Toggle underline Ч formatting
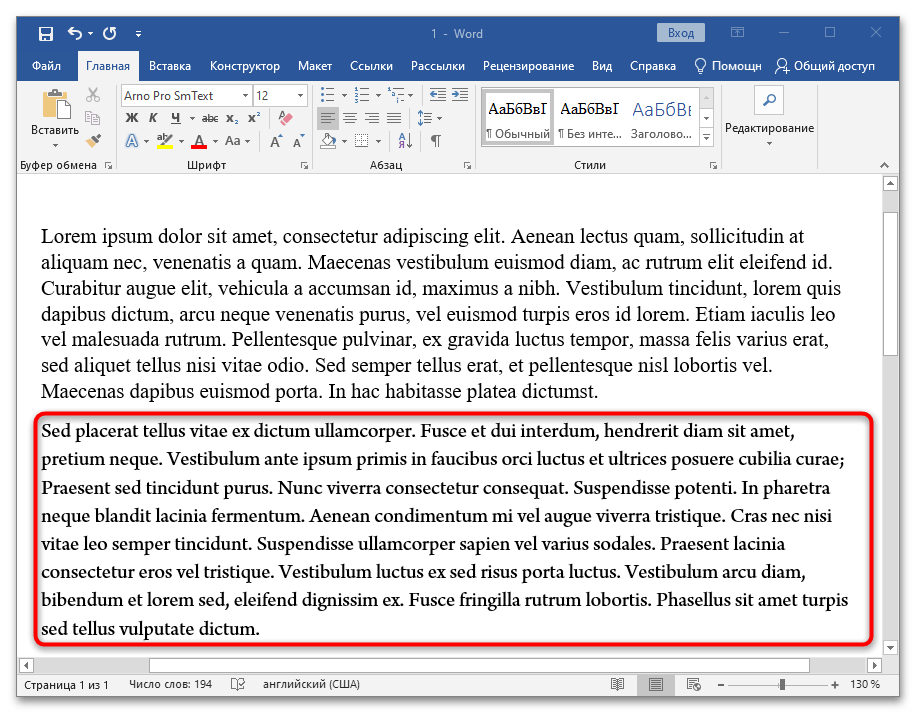916x713 pixels. (x=175, y=118)
